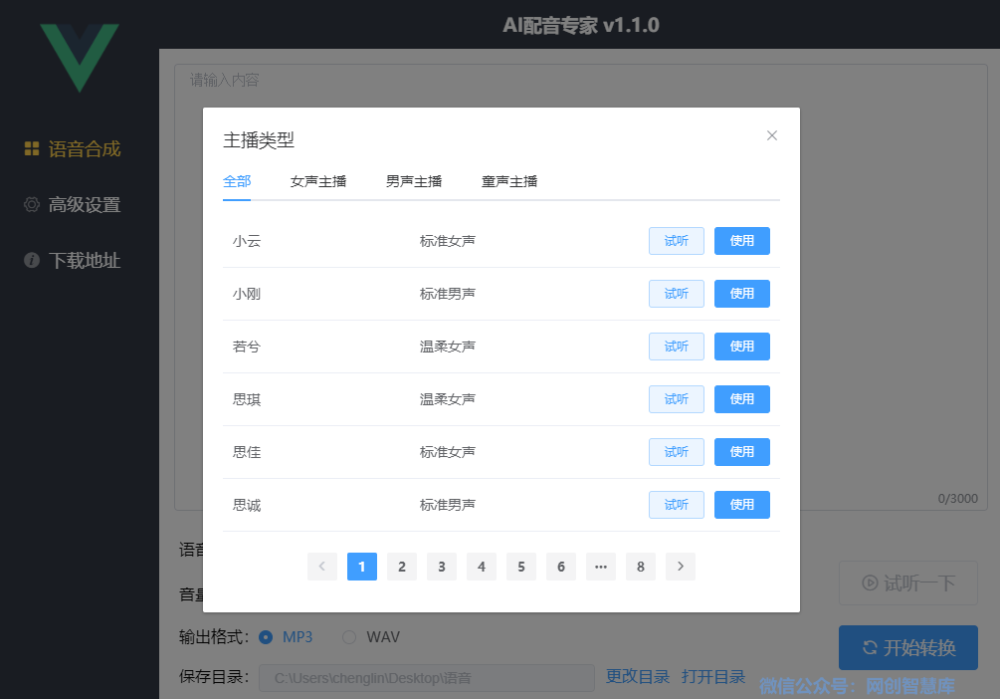This screenshot has height=699, width=1000.
Task: Click 试听一下 button
Action: [x=908, y=583]
